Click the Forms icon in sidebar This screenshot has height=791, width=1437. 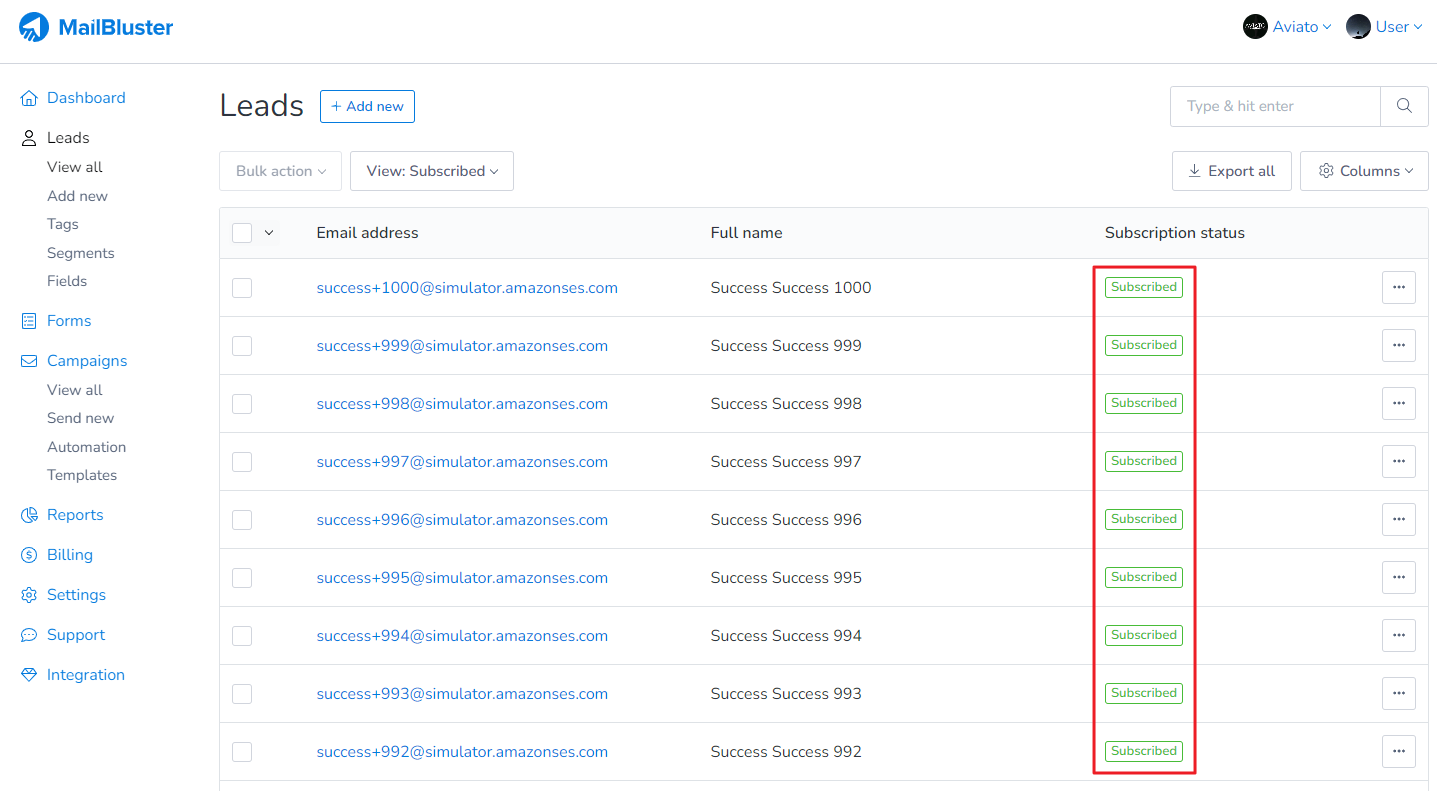[x=29, y=321]
